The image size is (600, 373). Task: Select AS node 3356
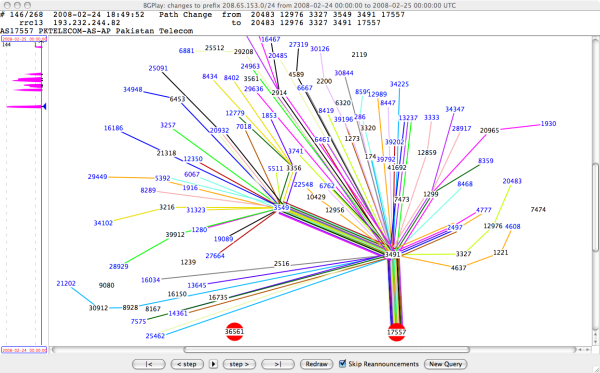click(x=293, y=168)
